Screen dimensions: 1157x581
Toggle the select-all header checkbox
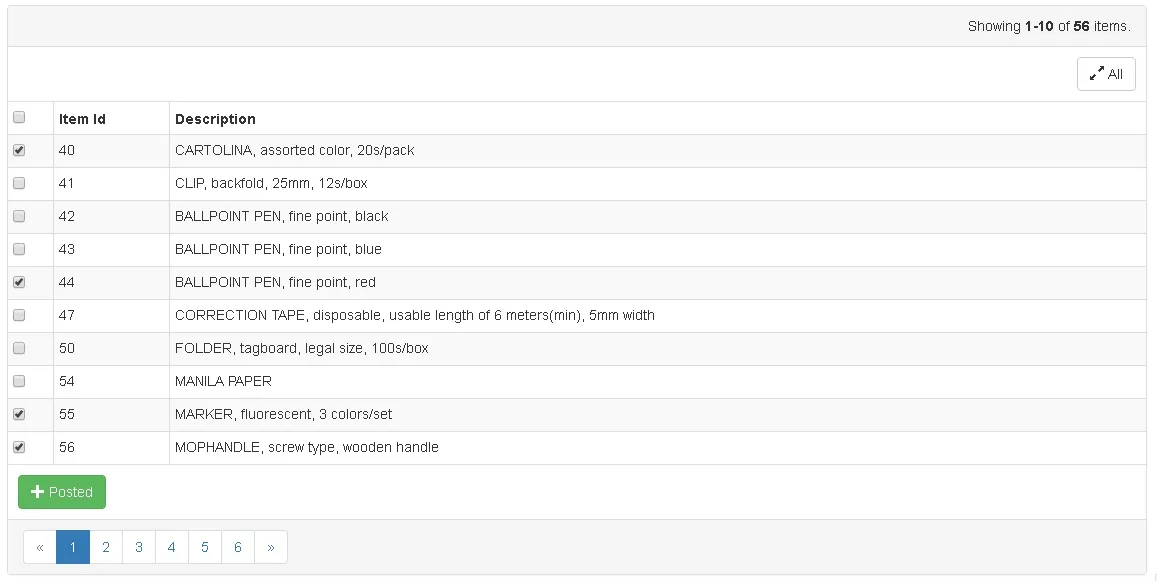19,117
